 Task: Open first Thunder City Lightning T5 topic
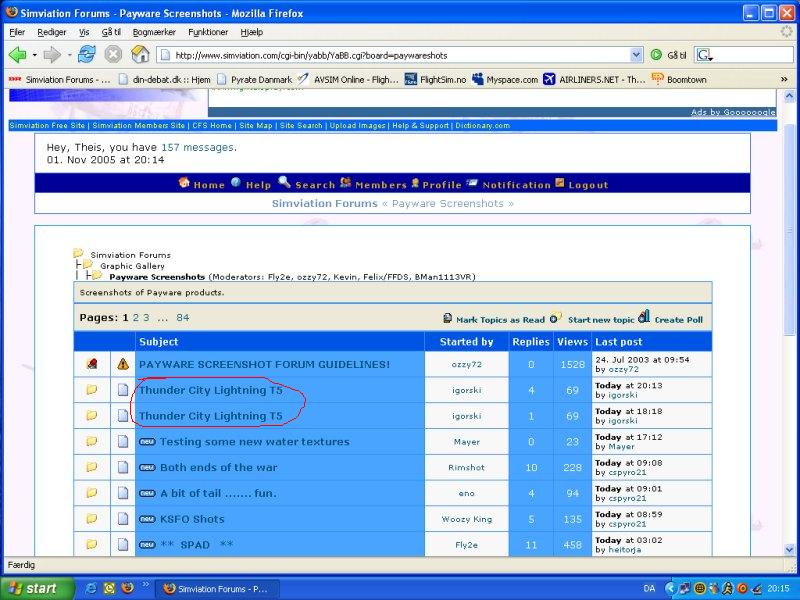point(210,390)
